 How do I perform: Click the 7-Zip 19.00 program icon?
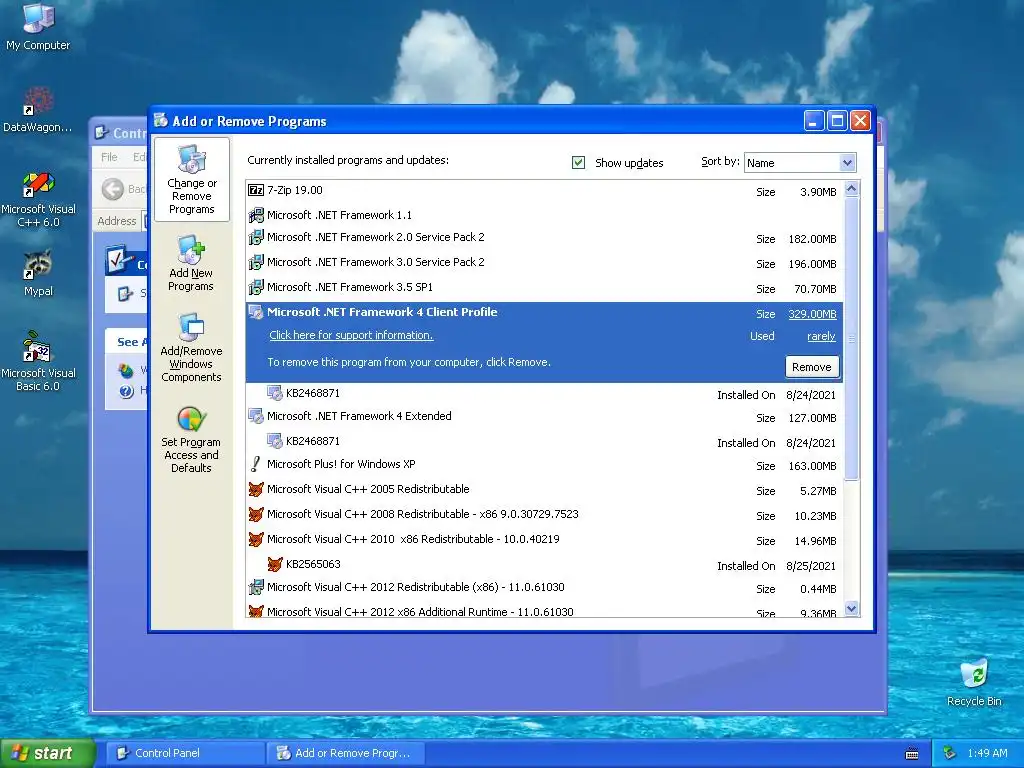click(x=256, y=190)
